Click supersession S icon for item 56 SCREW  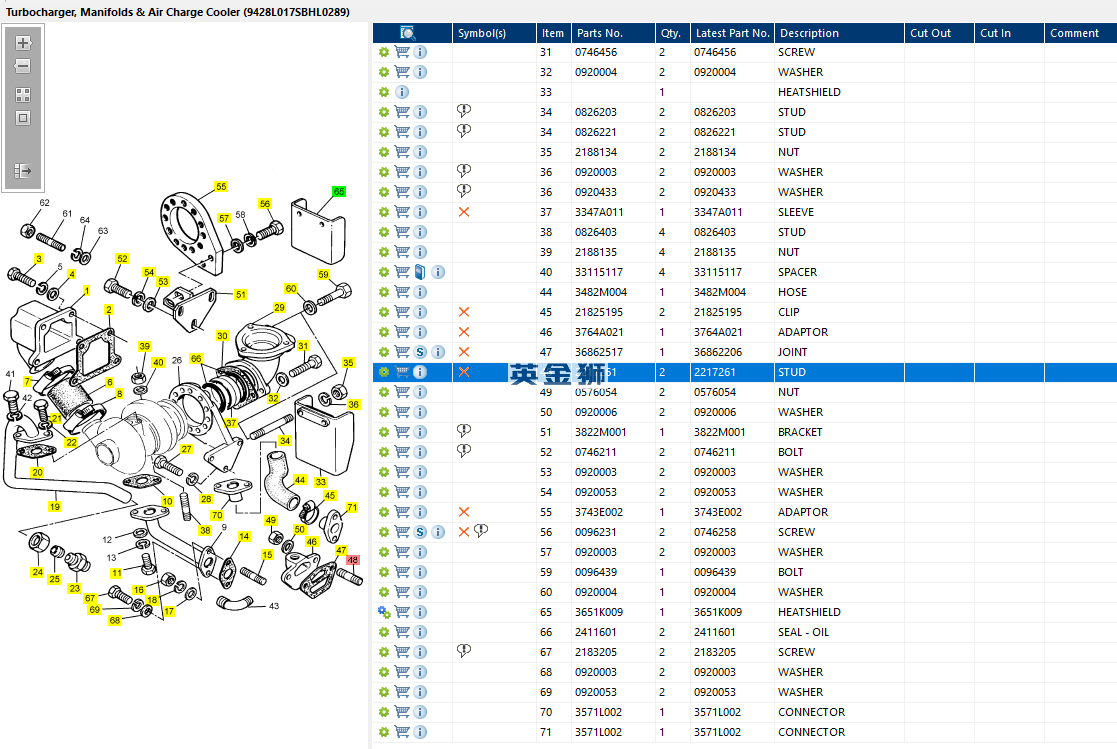click(x=420, y=532)
